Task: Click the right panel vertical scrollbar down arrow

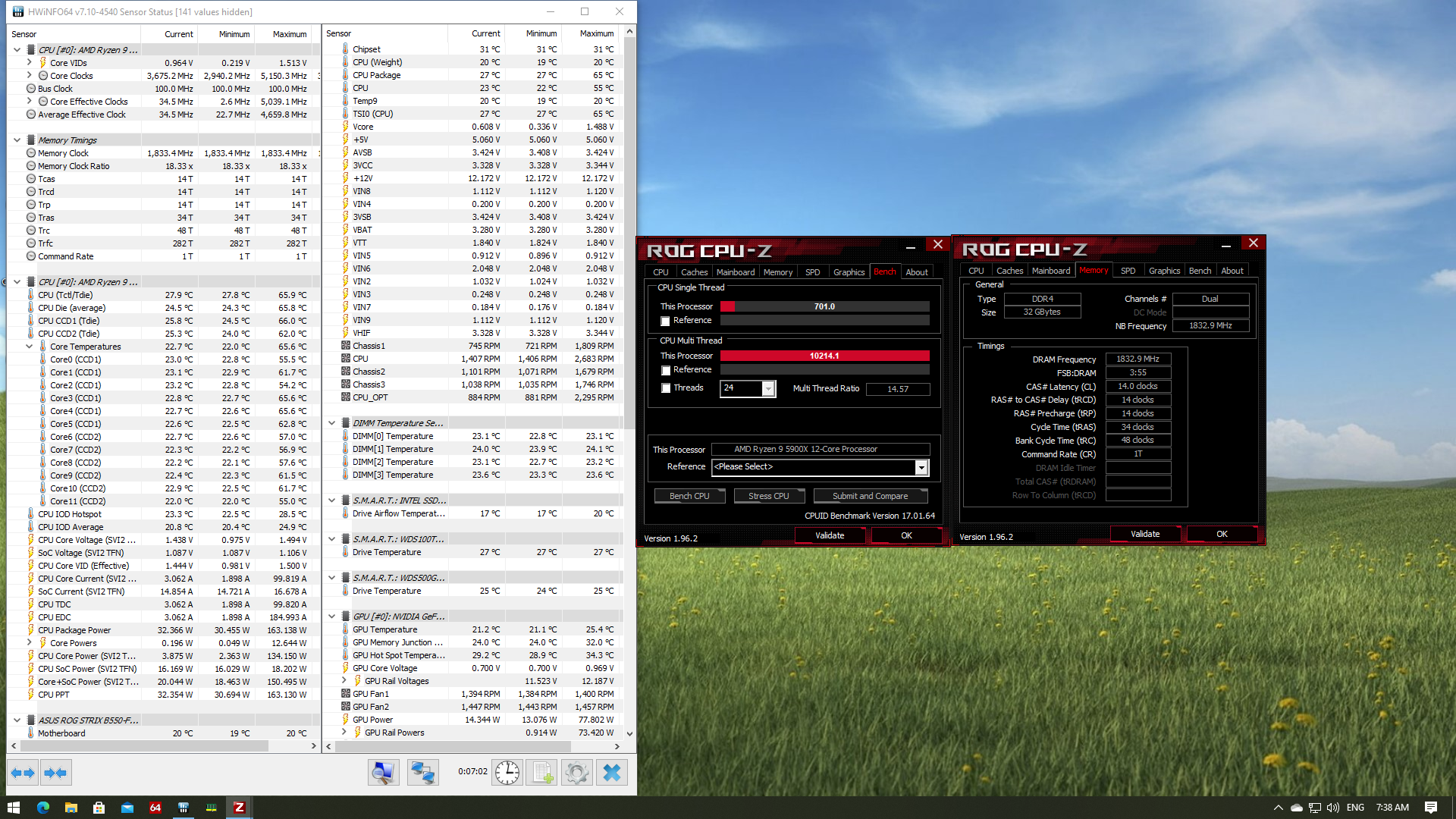Action: [629, 734]
